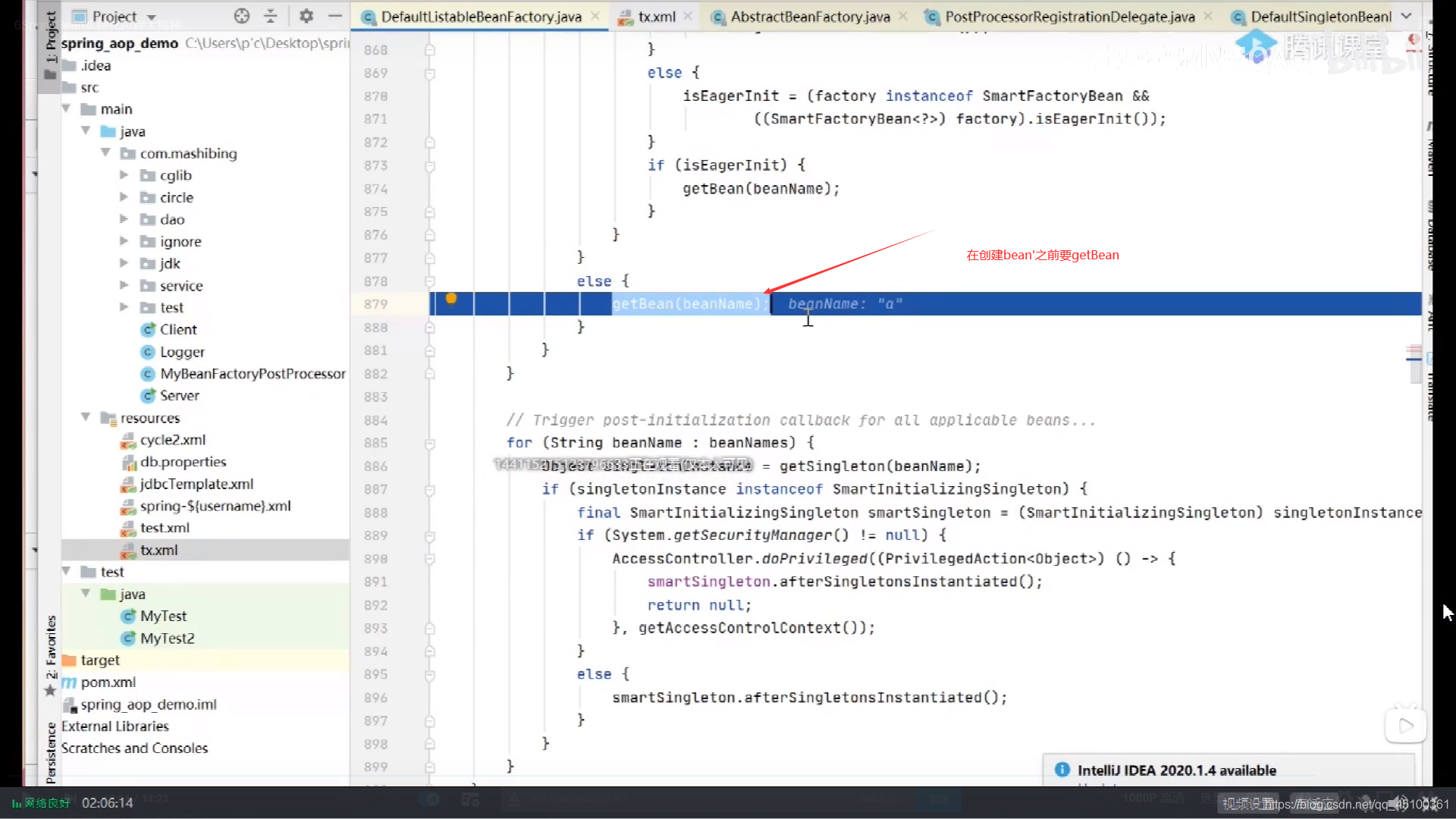
Task: Collapse the com.mashibing package
Action: point(105,153)
